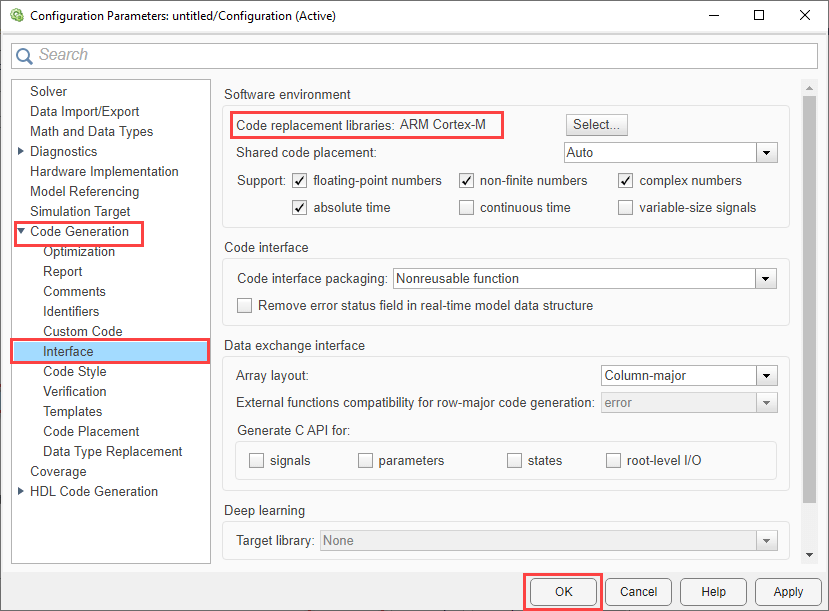Enable variable-size signals support
829x611 pixels.
tap(625, 208)
